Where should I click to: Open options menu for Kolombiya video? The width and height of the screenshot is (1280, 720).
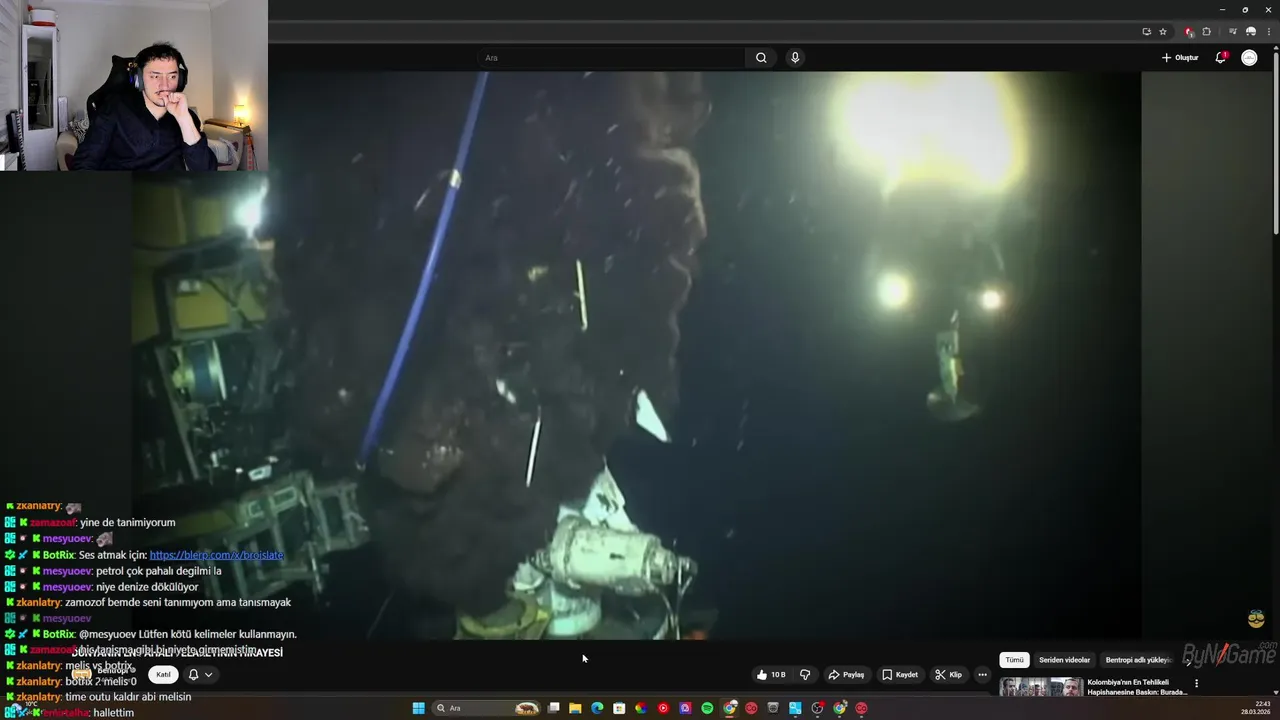(1196, 684)
